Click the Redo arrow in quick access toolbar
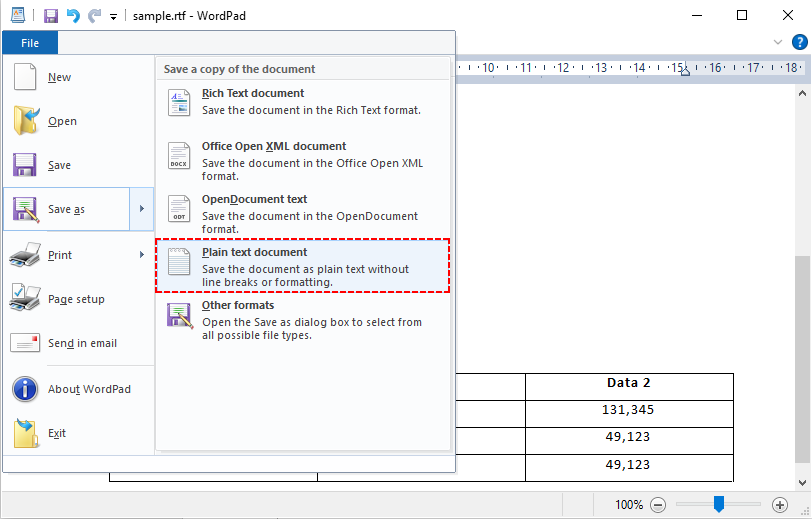The image size is (812, 519). click(x=94, y=16)
